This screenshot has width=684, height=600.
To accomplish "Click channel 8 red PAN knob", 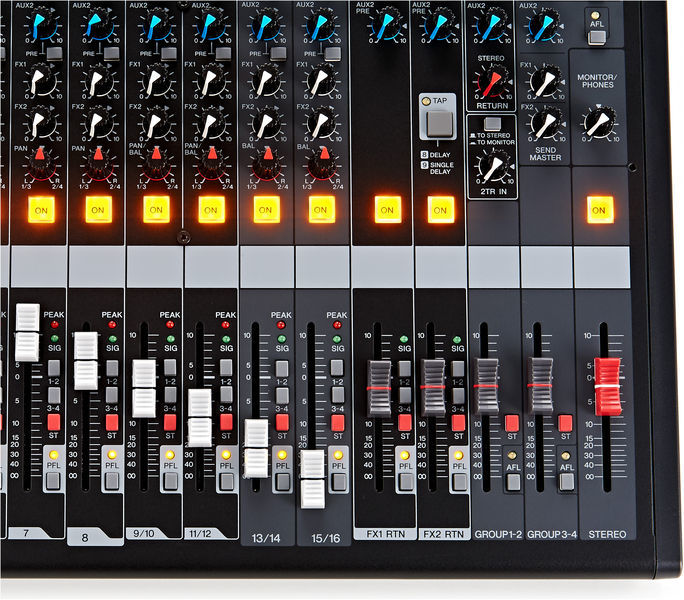I will 99,164.
